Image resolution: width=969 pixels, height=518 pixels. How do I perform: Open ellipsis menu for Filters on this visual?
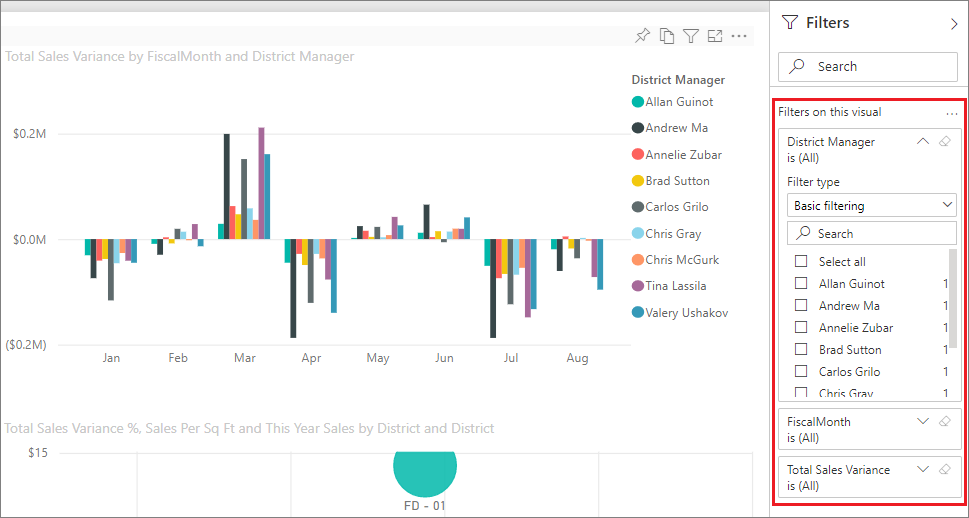tap(952, 114)
